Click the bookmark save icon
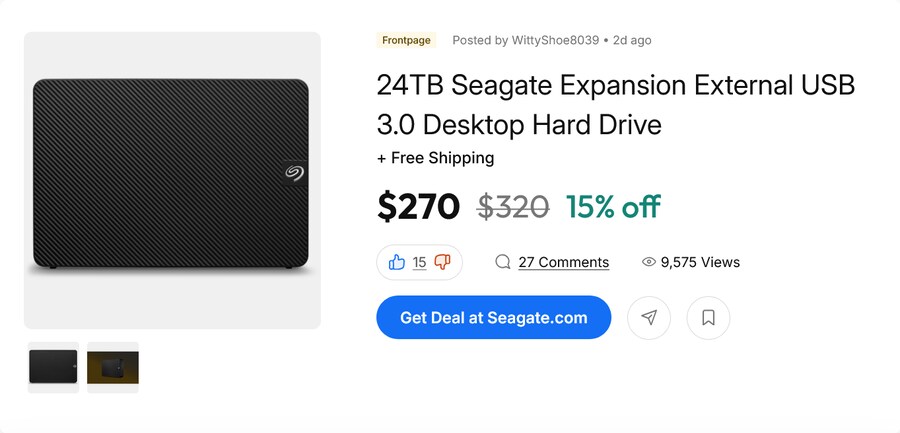This screenshot has width=900, height=433. [708, 318]
